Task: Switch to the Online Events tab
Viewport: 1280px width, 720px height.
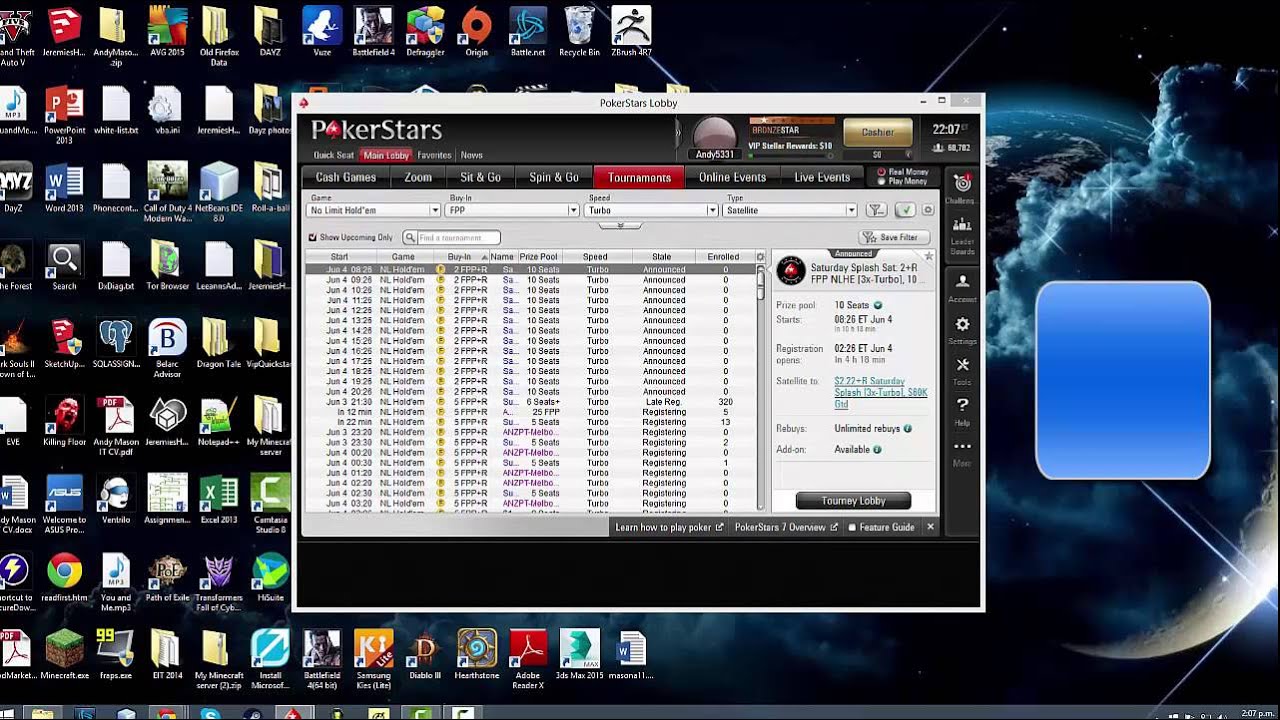Action: pos(732,177)
